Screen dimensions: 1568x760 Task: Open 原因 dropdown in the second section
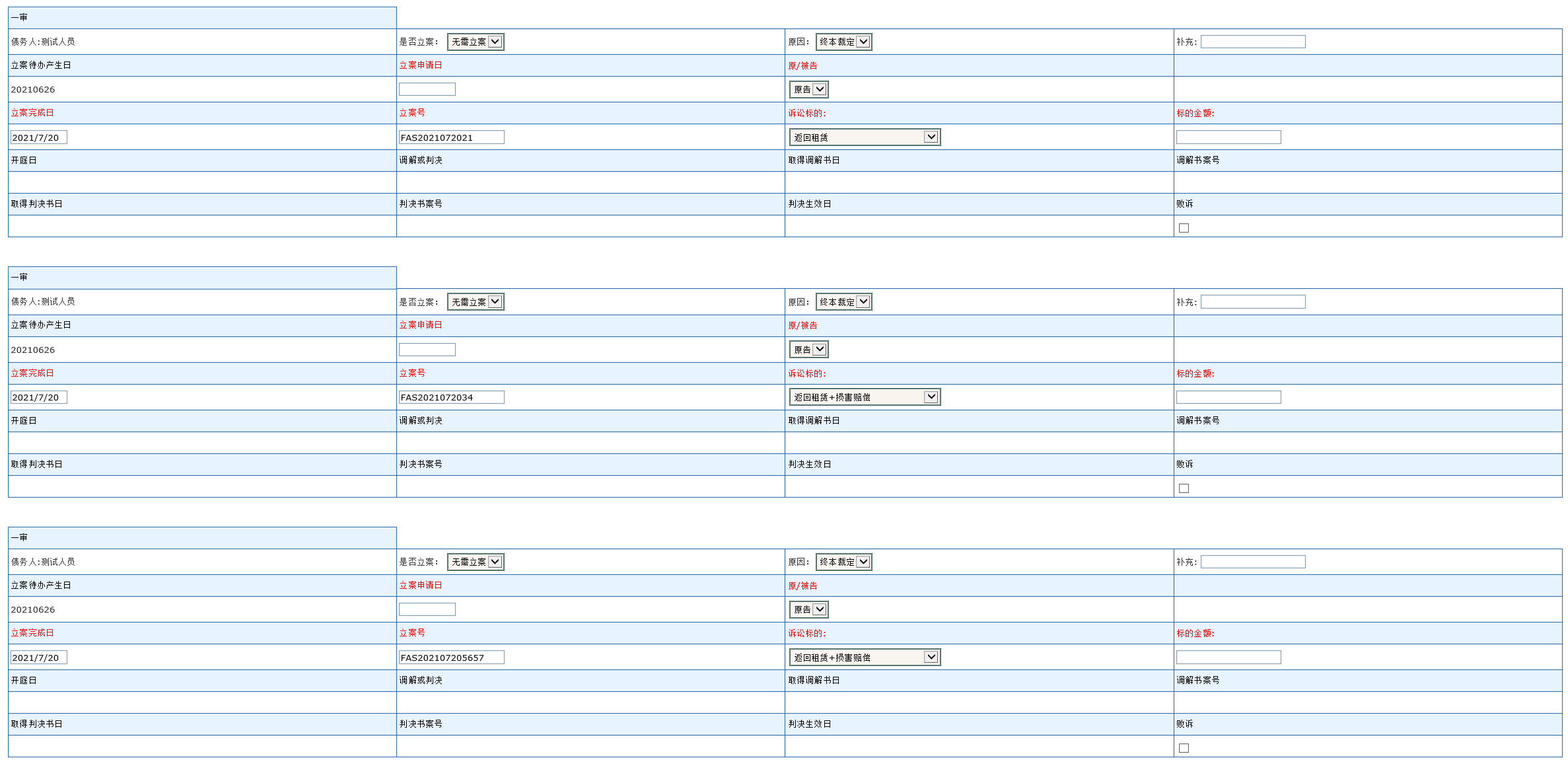843,302
